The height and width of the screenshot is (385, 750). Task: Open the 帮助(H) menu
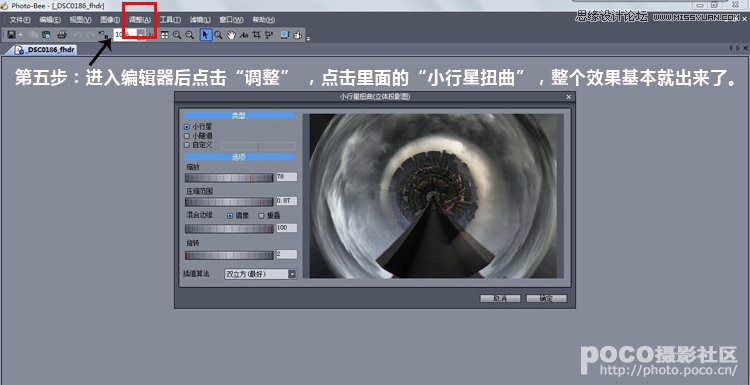pyautogui.click(x=264, y=20)
